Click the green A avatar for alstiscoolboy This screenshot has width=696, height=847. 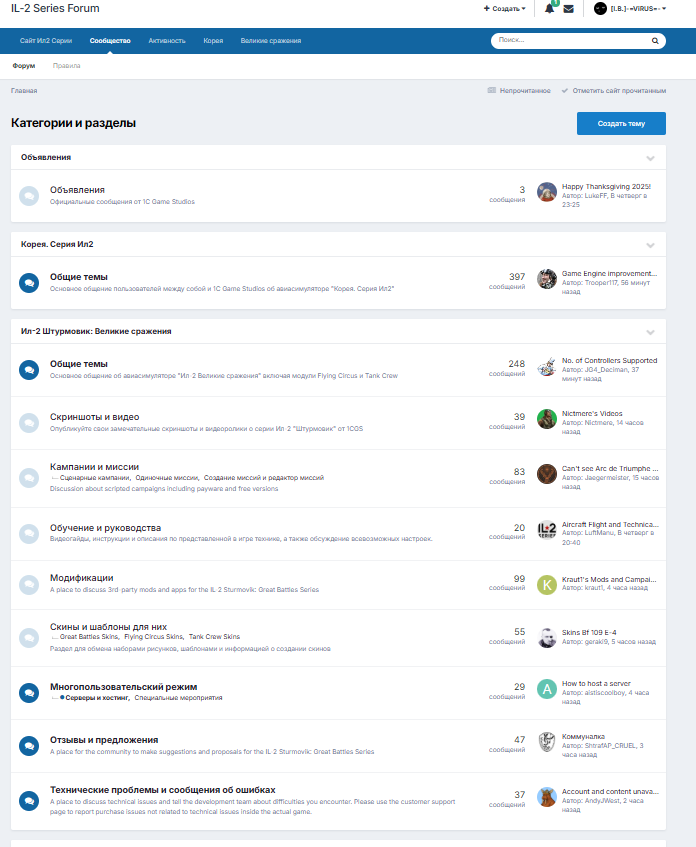click(x=546, y=688)
